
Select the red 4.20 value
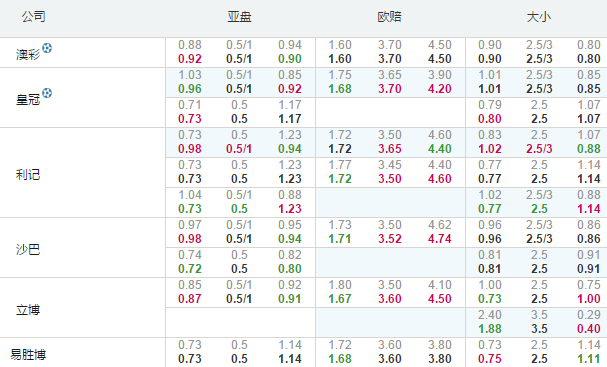click(x=440, y=89)
